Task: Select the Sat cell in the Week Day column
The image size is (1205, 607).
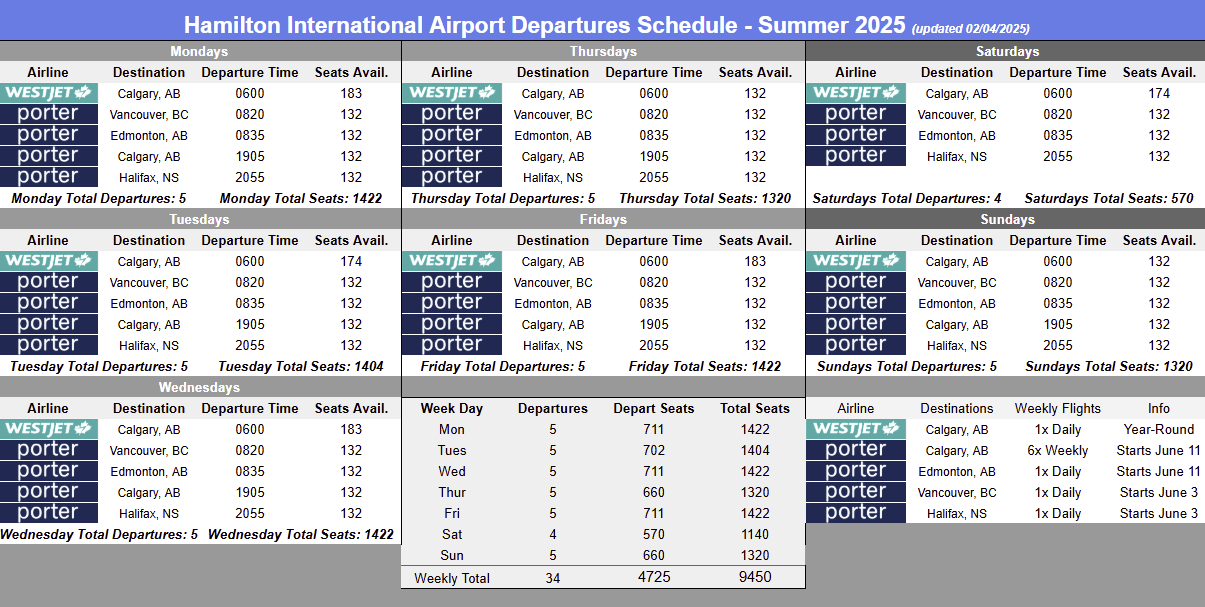Action: 452,534
